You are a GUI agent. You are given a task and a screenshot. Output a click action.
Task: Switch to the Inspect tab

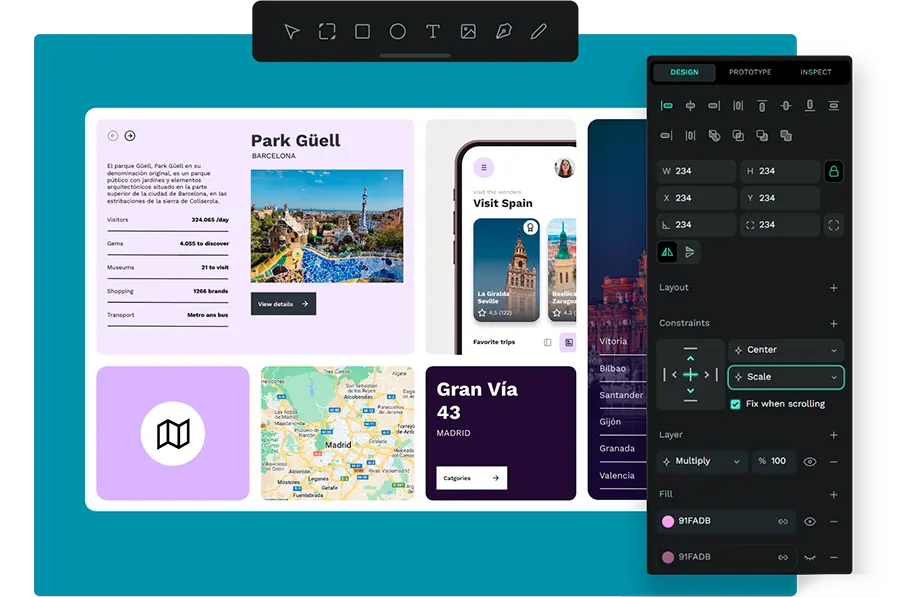pyautogui.click(x=816, y=72)
